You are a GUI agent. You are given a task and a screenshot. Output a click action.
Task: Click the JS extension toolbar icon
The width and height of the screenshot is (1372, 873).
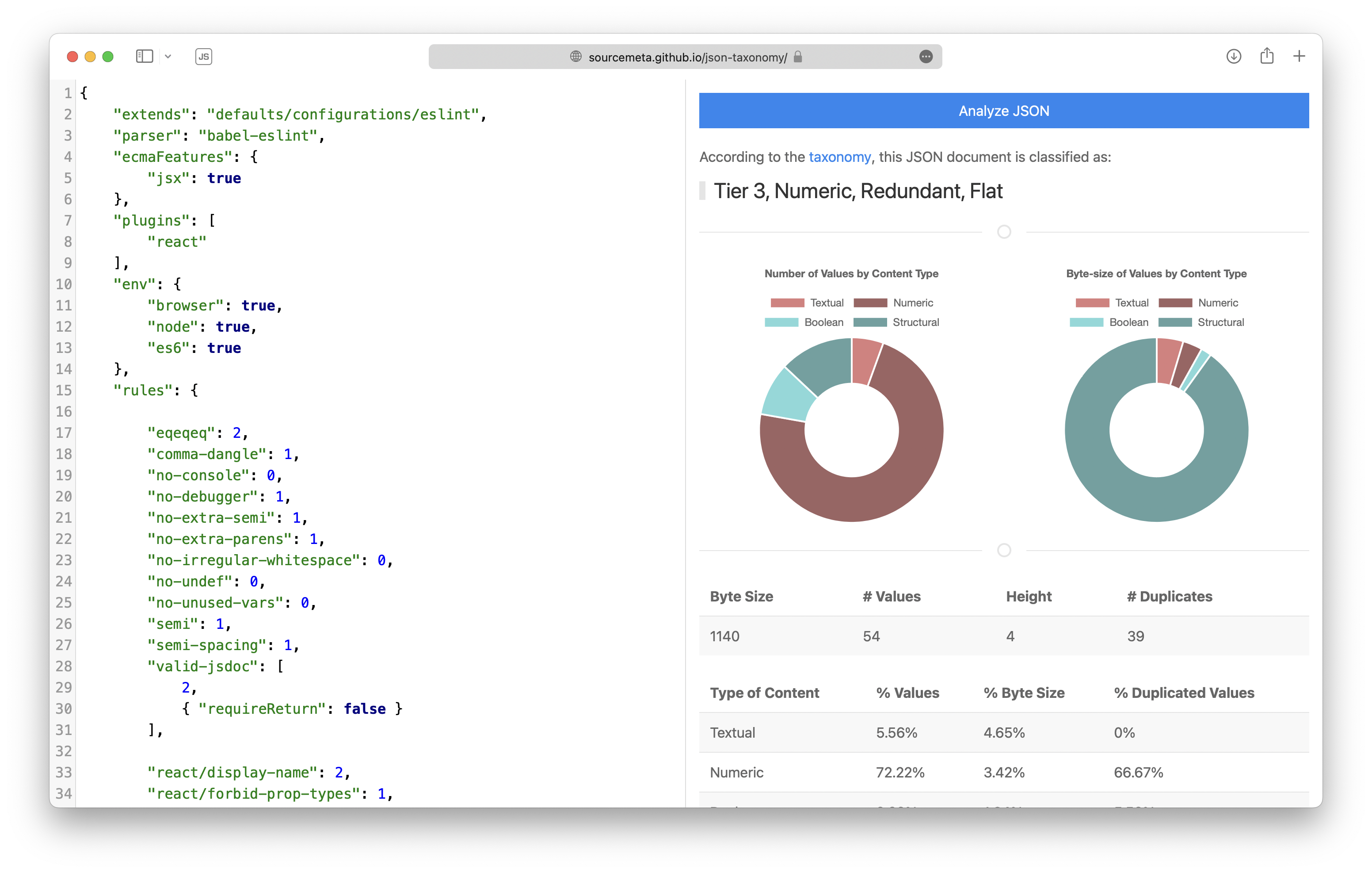click(x=203, y=57)
